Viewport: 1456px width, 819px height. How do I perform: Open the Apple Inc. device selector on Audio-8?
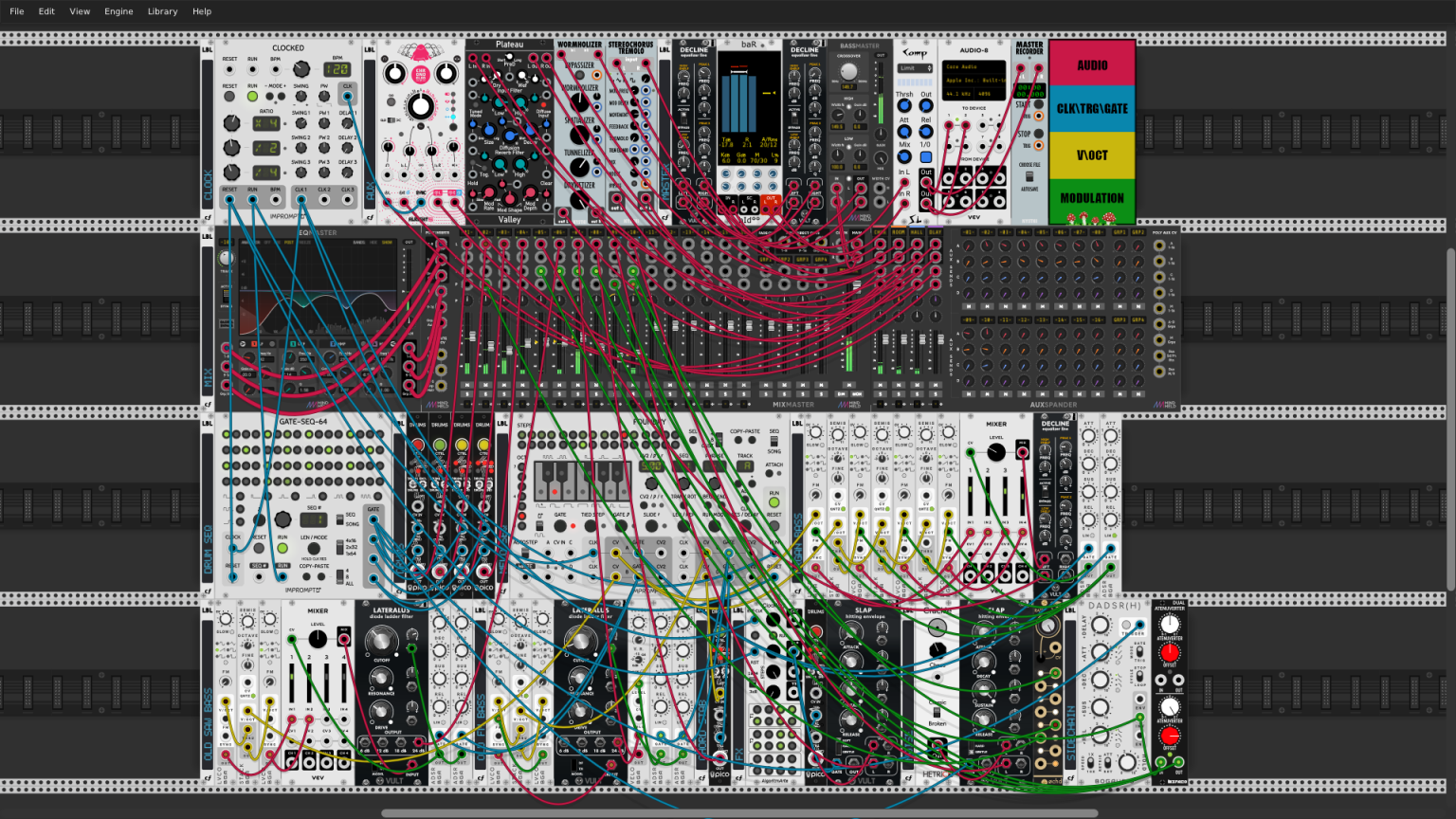point(974,81)
